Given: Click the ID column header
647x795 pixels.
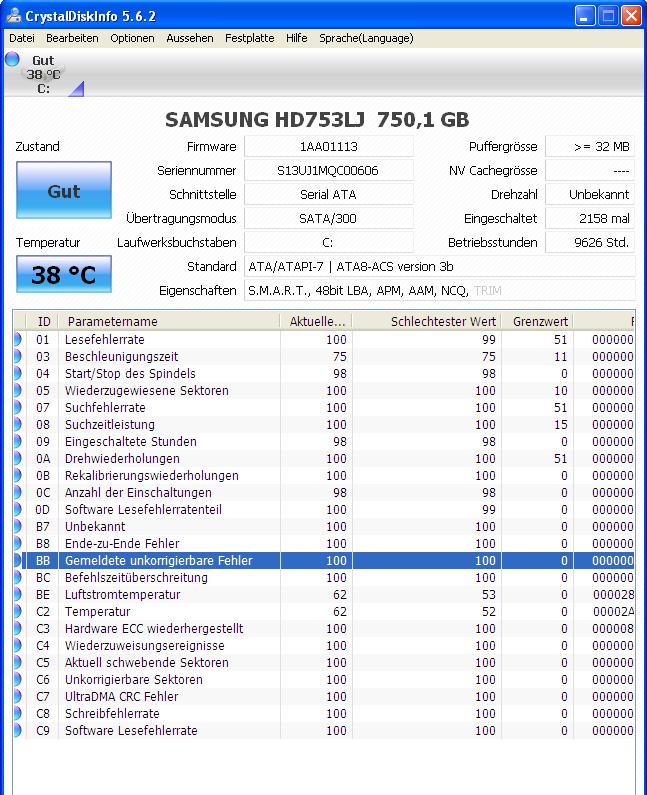Looking at the screenshot, I should point(43,321).
